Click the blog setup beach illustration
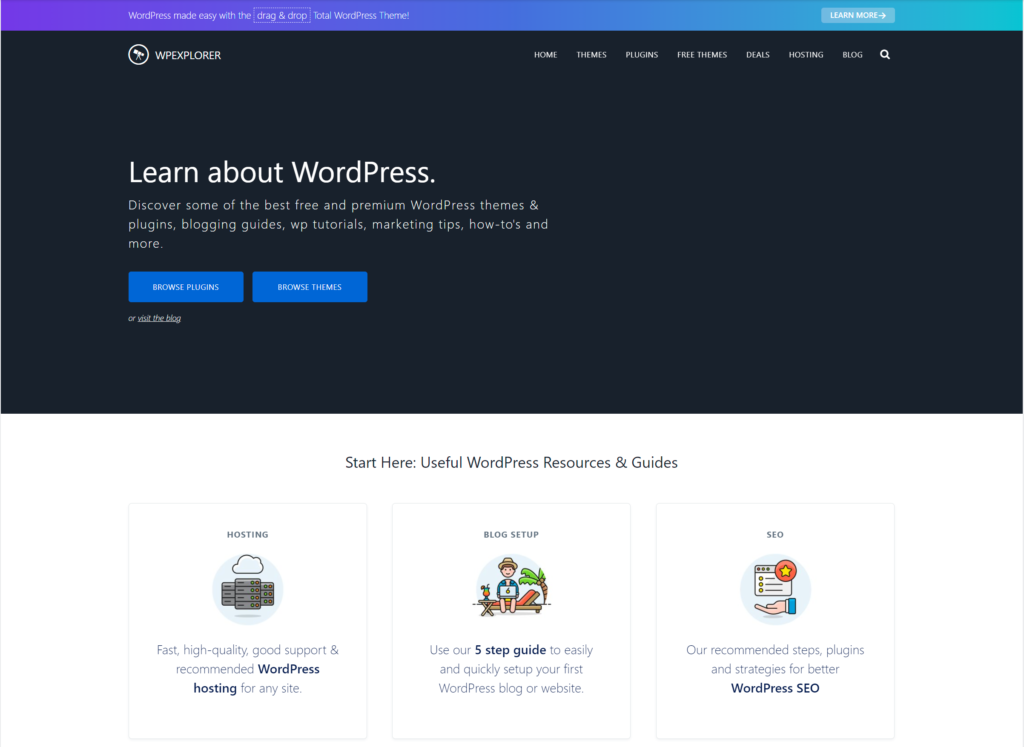The image size is (1024, 747). point(510,589)
